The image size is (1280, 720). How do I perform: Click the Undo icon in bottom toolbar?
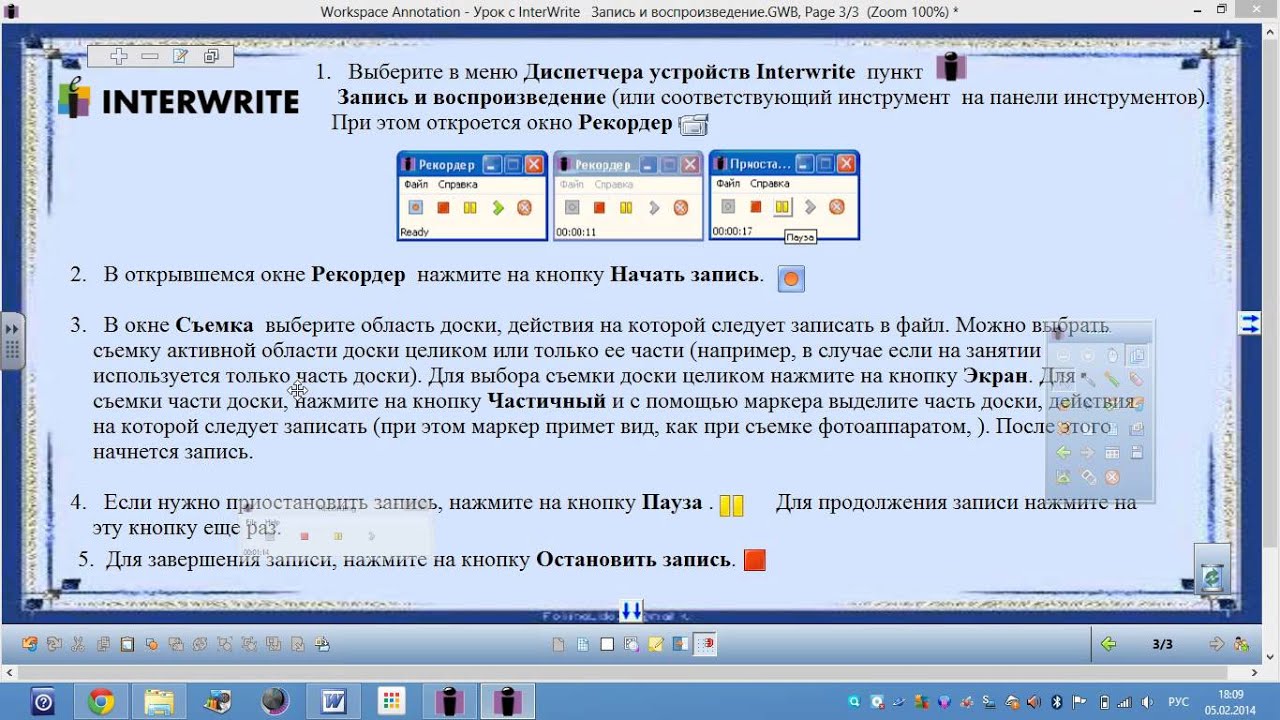click(30, 644)
